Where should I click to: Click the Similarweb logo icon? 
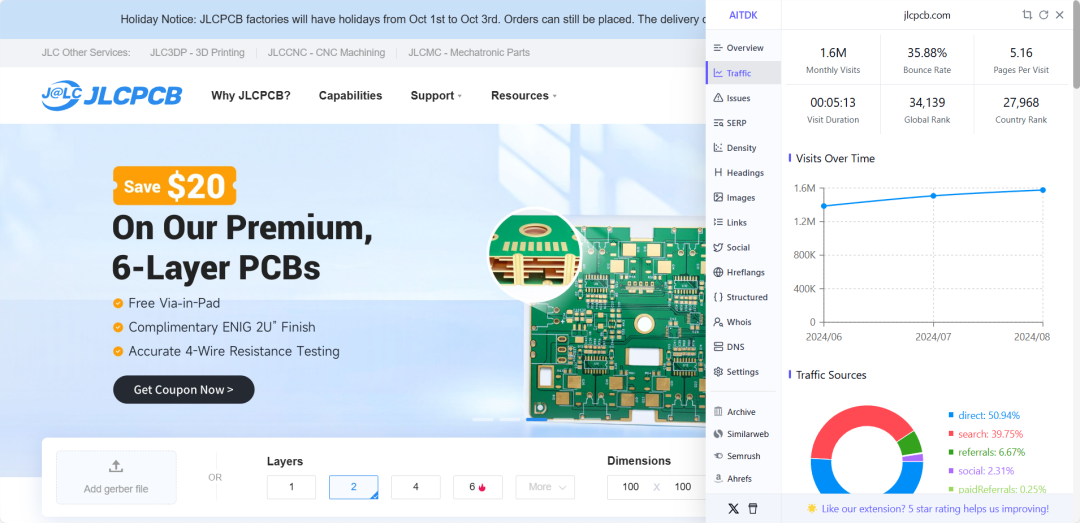pyautogui.click(x=718, y=433)
